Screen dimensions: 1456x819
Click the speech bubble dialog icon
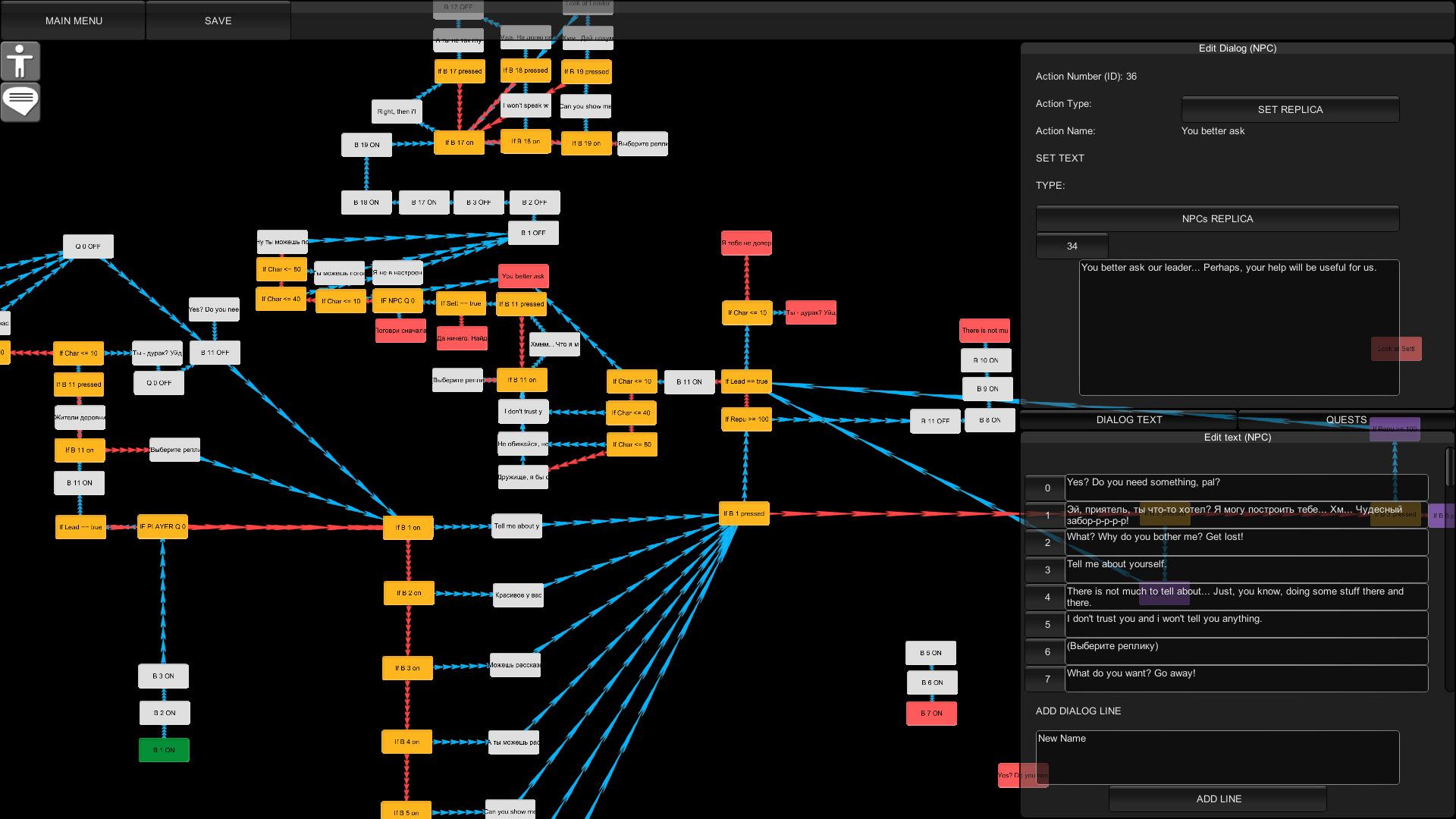pos(20,102)
